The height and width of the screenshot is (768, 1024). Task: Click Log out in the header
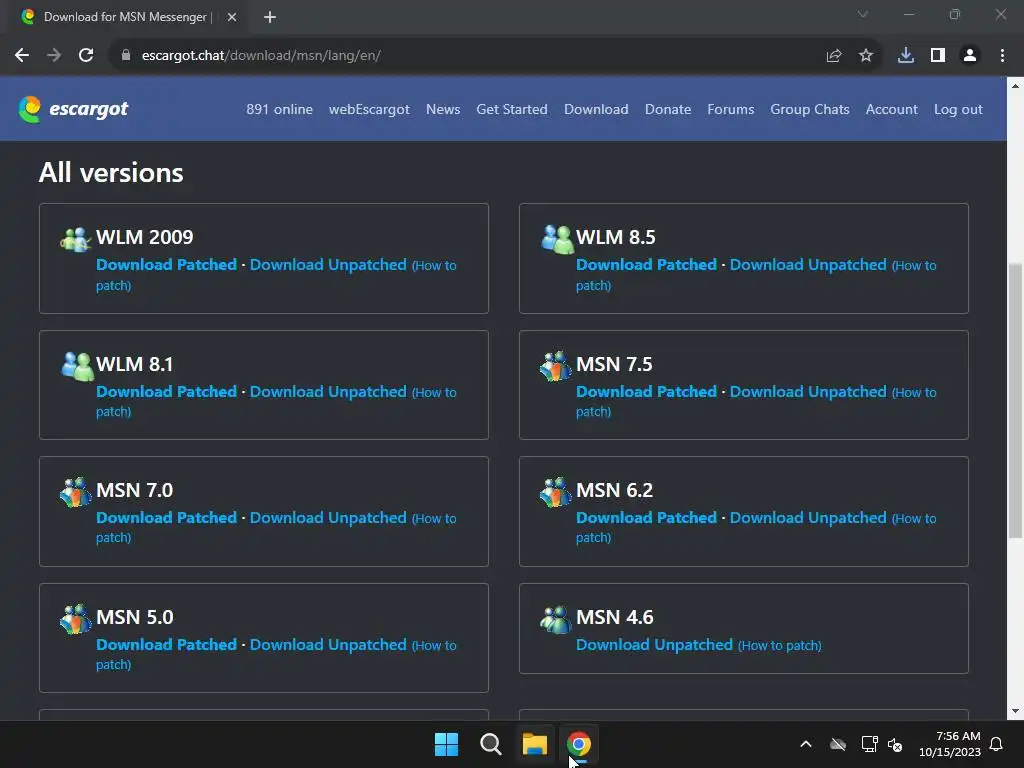958,109
